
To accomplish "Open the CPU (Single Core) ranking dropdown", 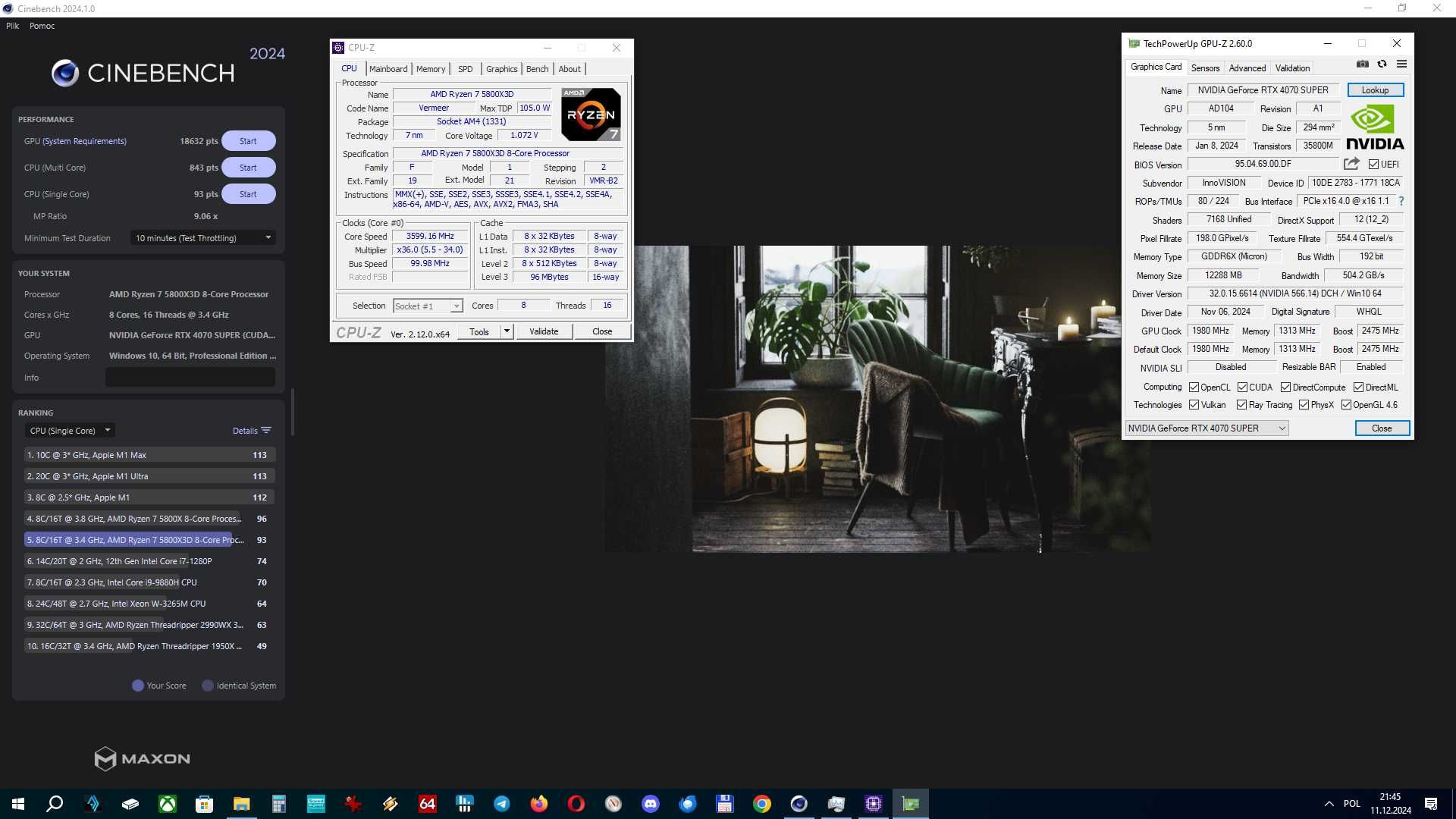I will pos(69,431).
